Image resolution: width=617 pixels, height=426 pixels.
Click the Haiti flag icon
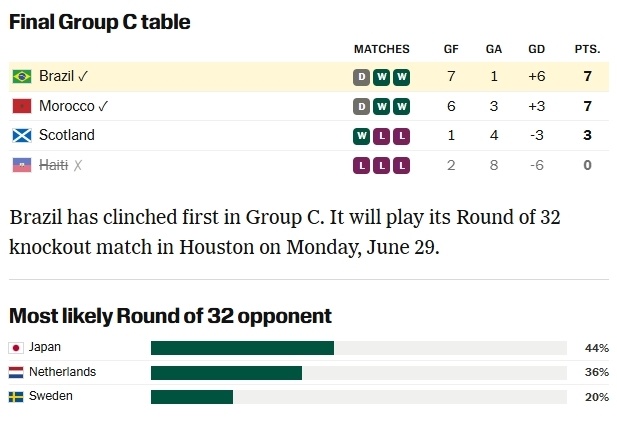coord(22,165)
